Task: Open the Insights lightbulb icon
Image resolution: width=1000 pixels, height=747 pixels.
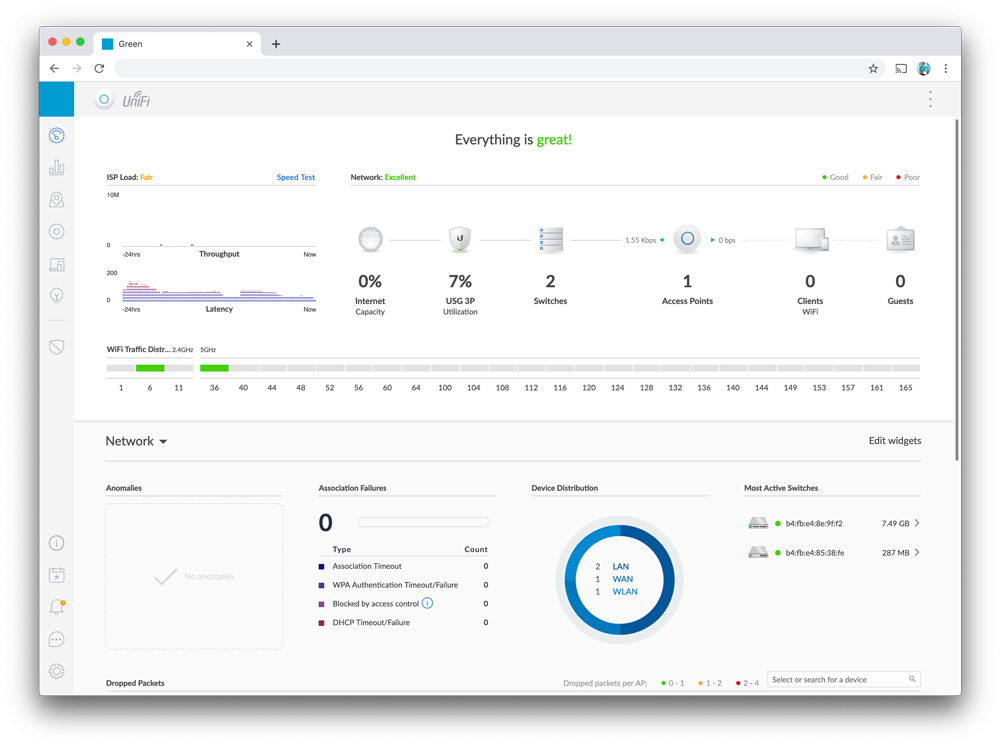Action: tap(57, 296)
